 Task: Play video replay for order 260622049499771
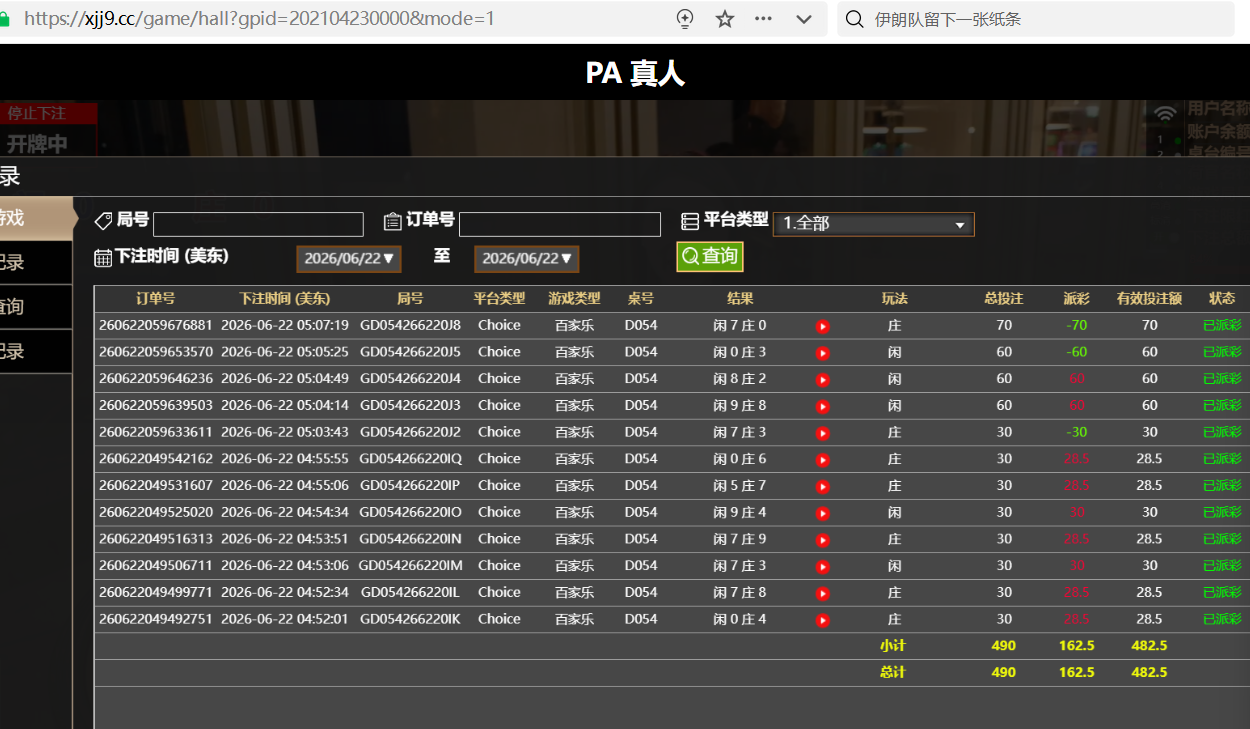pyautogui.click(x=822, y=593)
